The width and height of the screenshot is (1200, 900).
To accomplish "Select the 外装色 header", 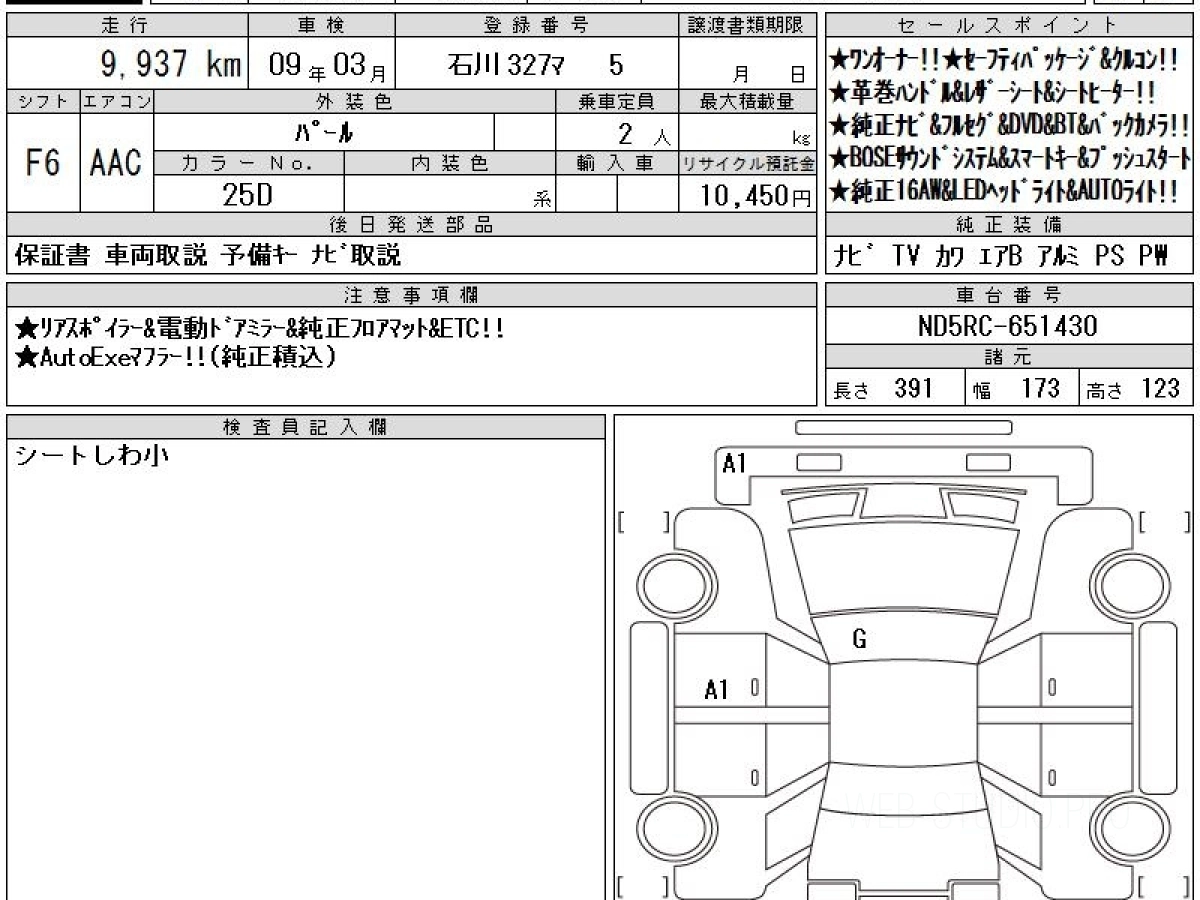I will coord(354,101).
